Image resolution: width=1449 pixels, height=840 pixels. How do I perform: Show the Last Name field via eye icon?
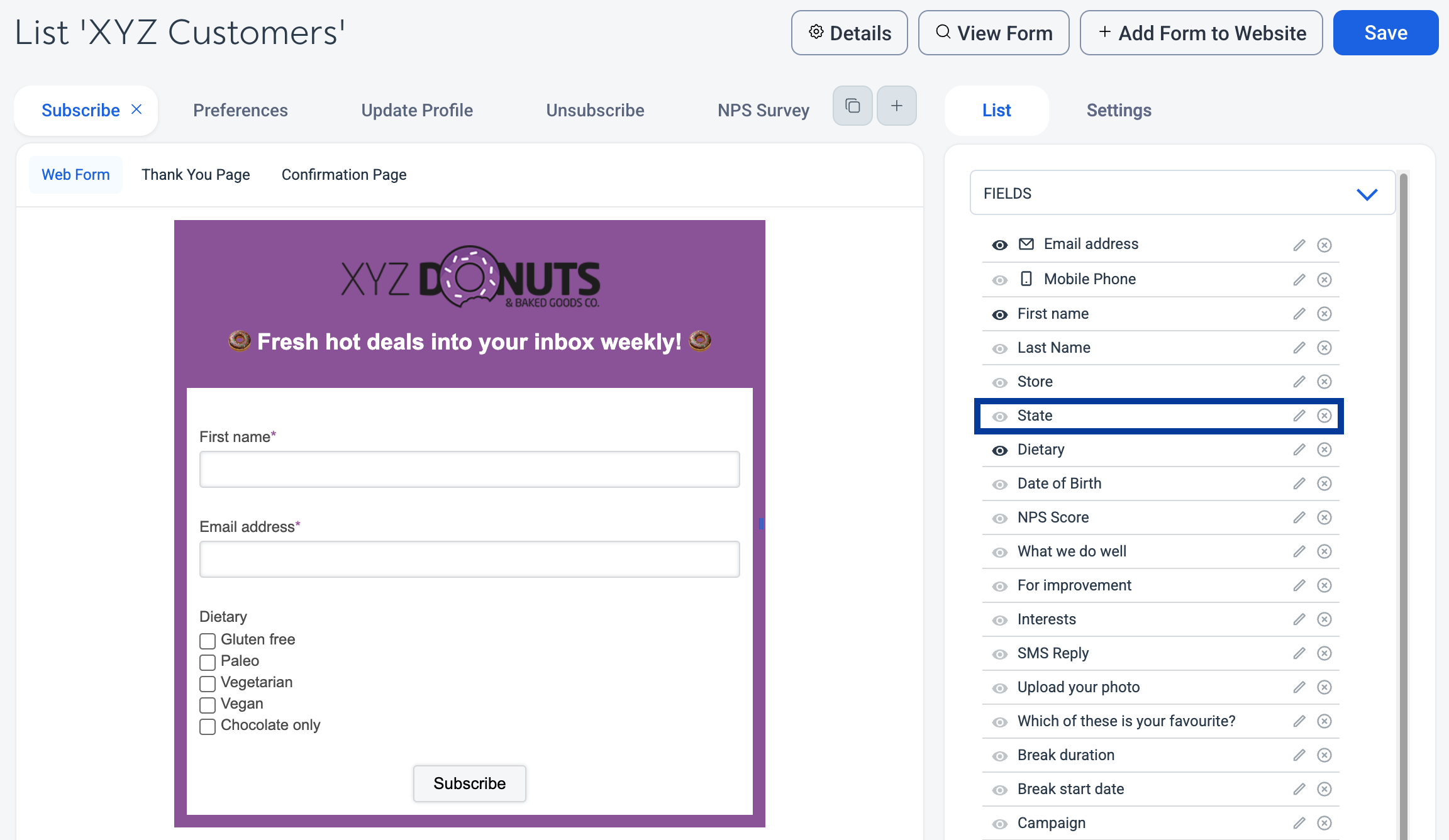click(x=1000, y=348)
